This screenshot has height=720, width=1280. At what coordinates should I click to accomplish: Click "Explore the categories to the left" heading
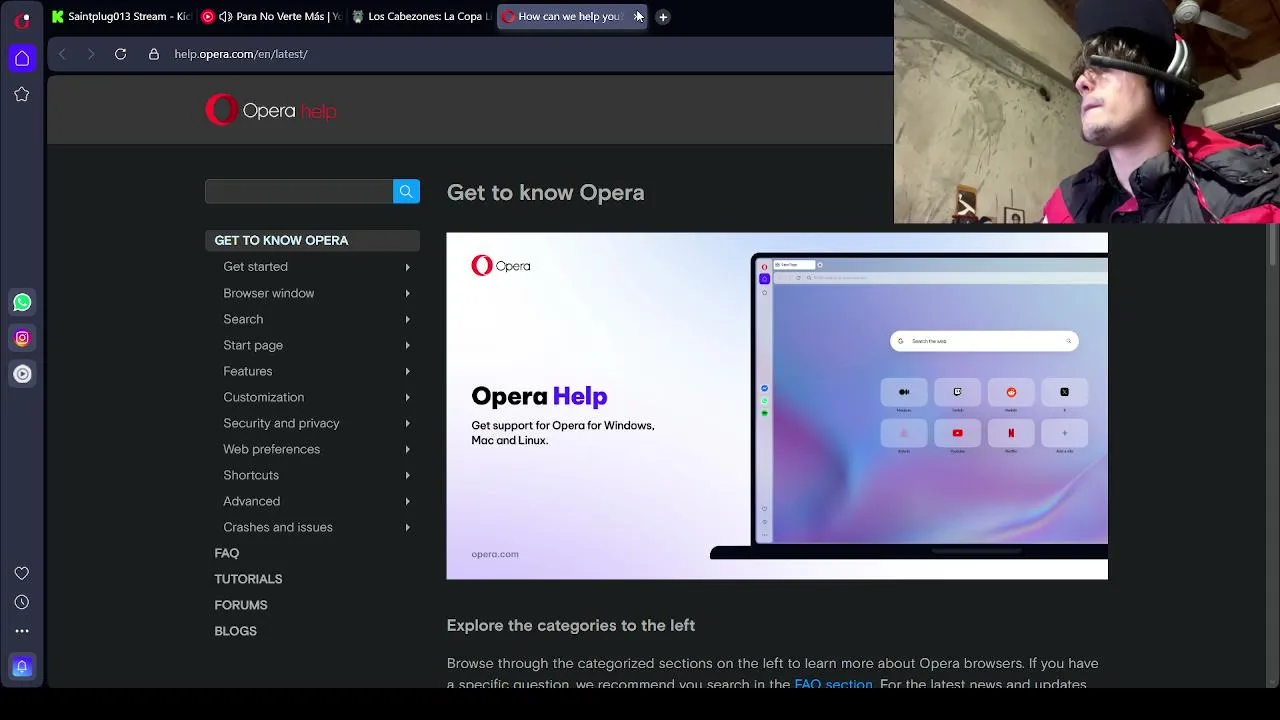(x=570, y=625)
